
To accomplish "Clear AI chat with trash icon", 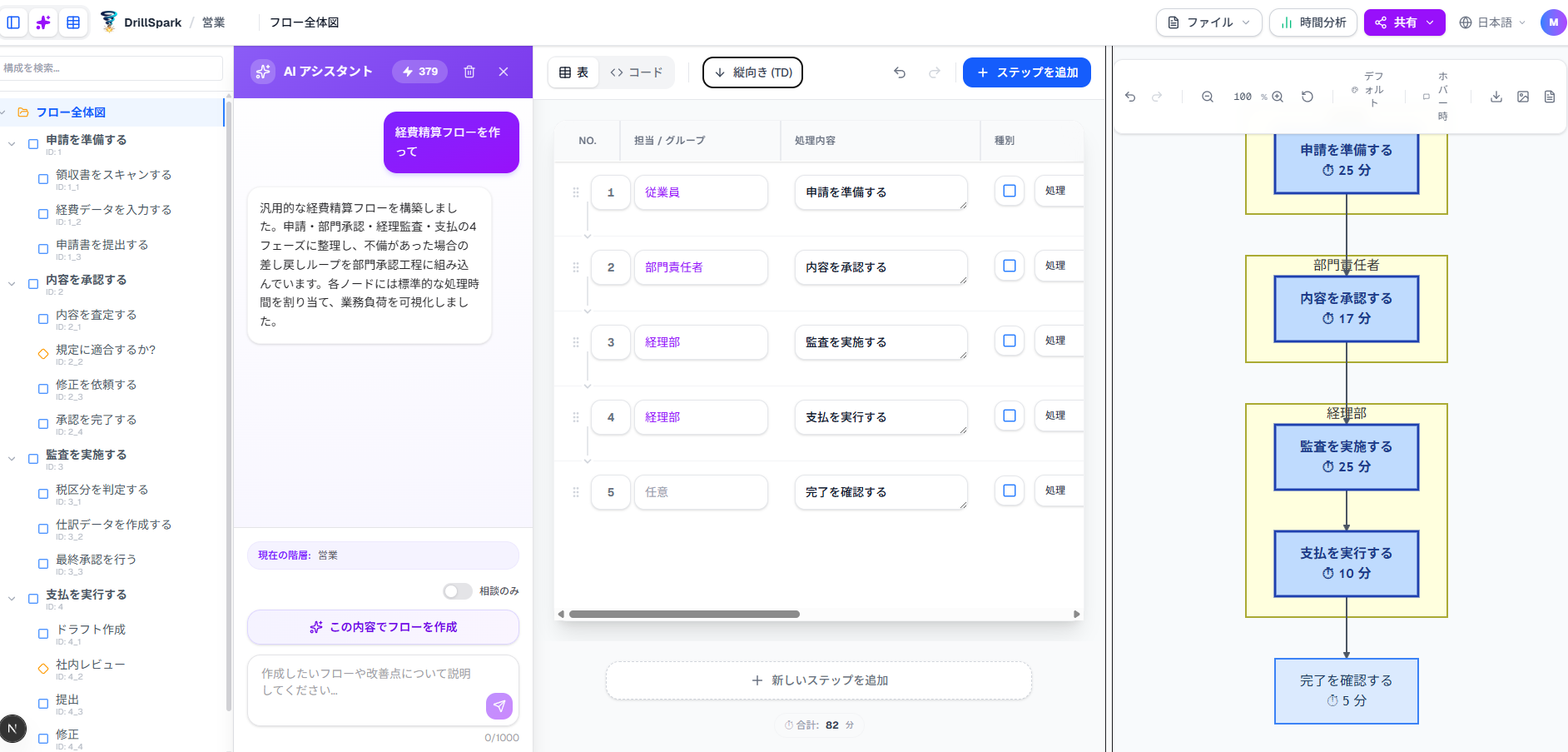I will 469,72.
